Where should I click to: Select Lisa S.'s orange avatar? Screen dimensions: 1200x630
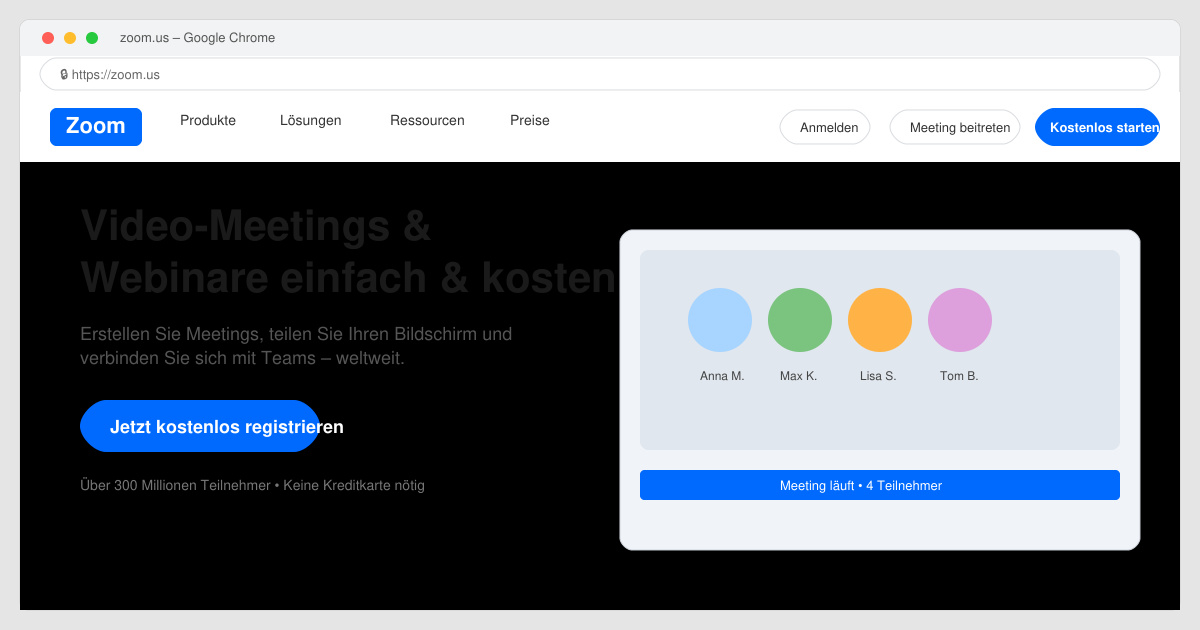880,320
